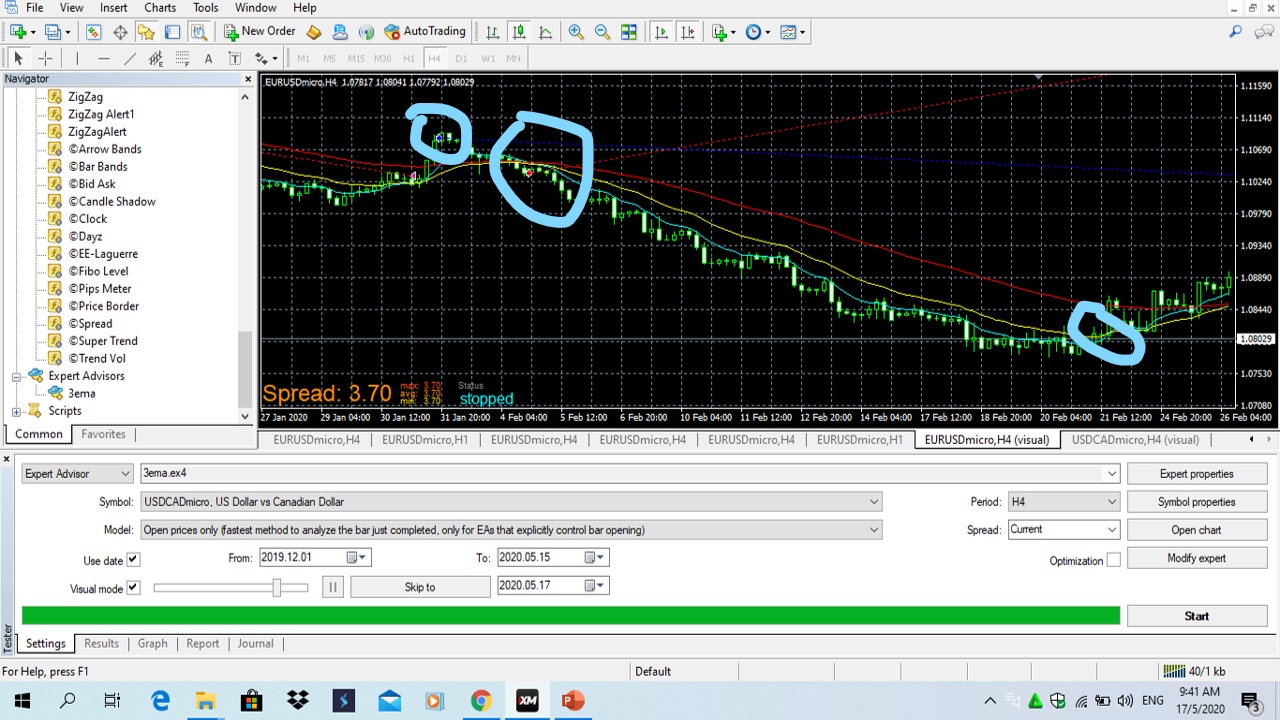Toggle the Strategy Tester toolbar icon
This screenshot has height=720, width=1280.
click(x=198, y=32)
